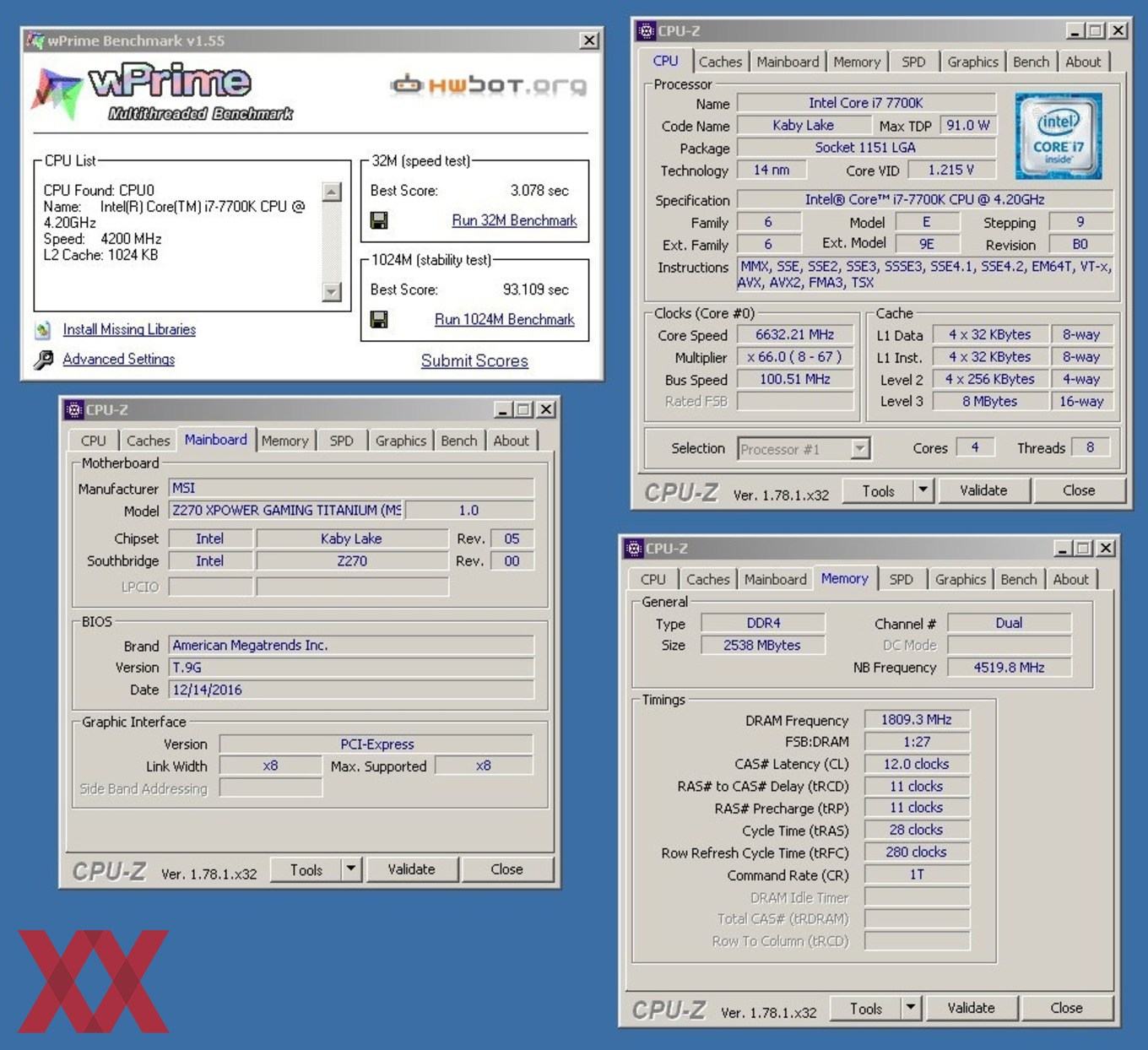Open Bench tab in Memory window
Image resolution: width=1148 pixels, height=1050 pixels.
coord(1018,579)
